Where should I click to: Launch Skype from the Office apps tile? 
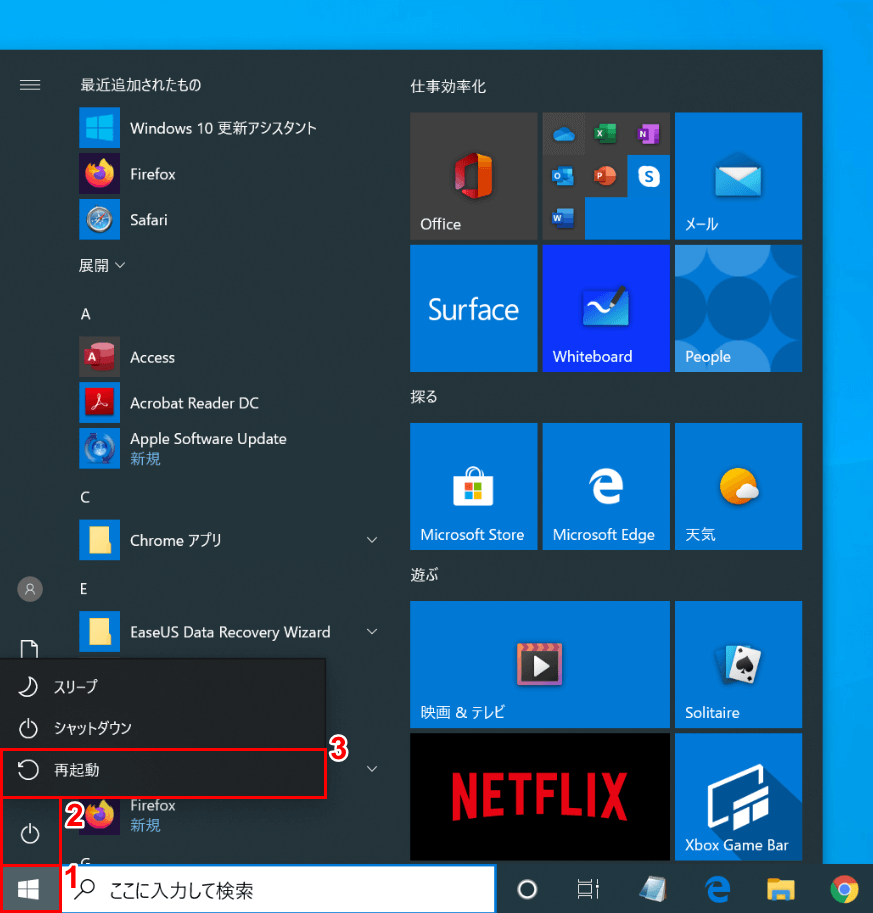648,176
